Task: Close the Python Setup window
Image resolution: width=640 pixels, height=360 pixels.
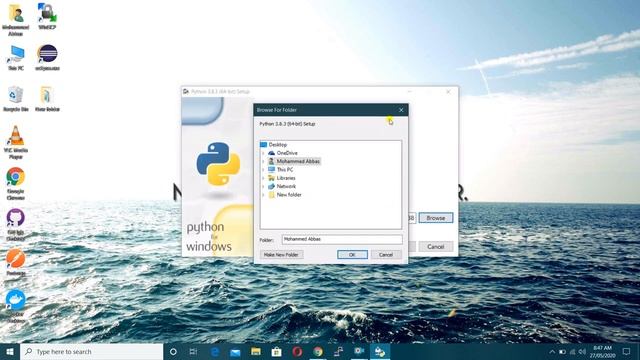Action: coord(448,92)
